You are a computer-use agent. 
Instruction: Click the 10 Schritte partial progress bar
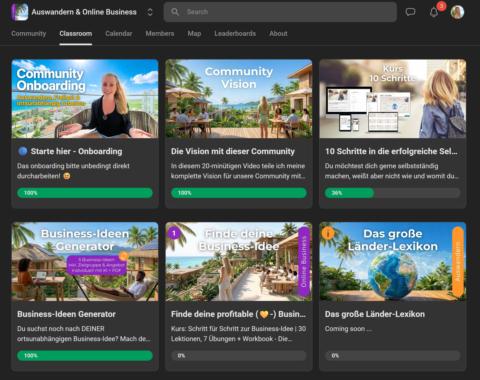[x=393, y=193]
